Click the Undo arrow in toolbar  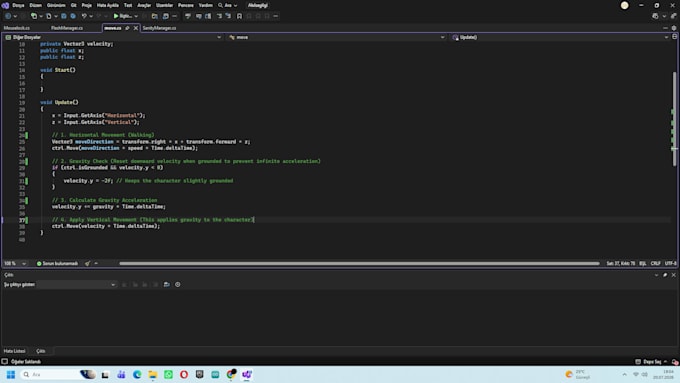coord(84,16)
